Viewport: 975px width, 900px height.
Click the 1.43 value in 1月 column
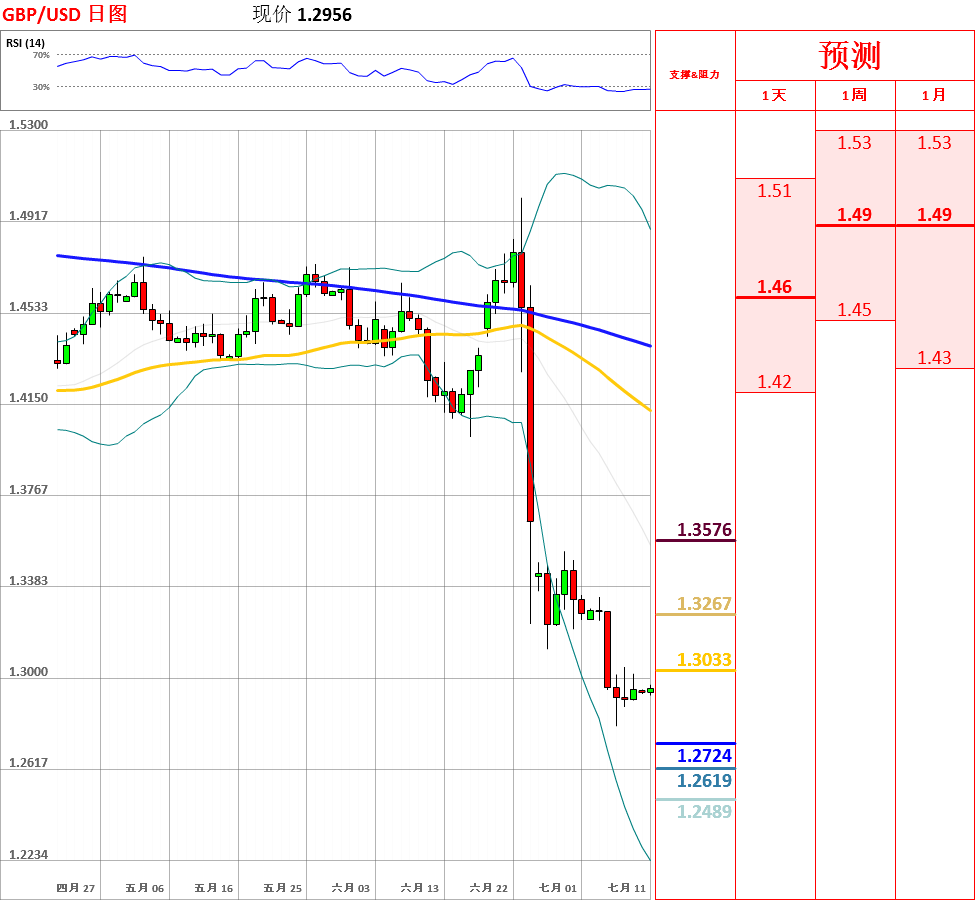[x=935, y=358]
